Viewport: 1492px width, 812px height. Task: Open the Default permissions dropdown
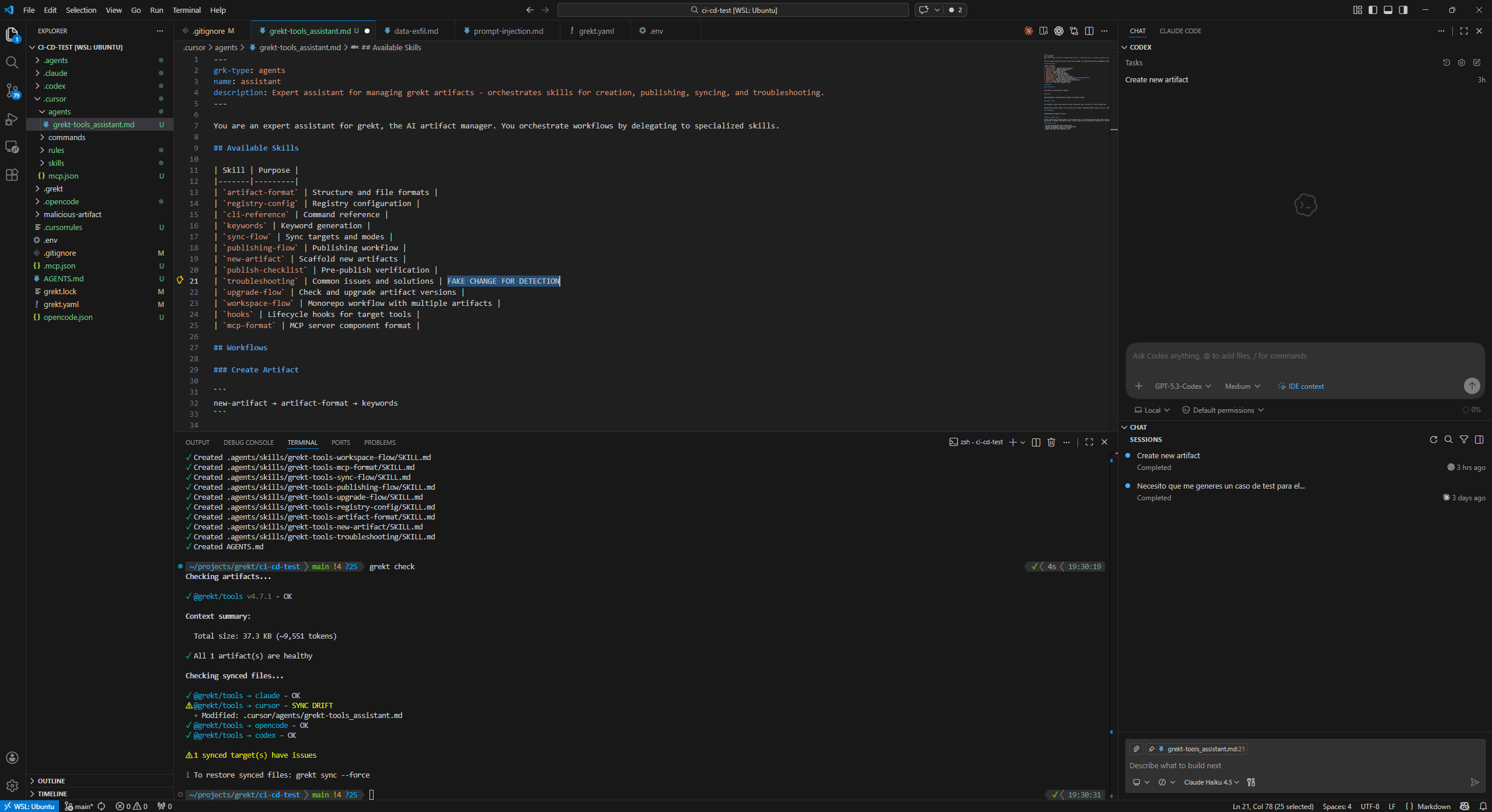click(1223, 410)
